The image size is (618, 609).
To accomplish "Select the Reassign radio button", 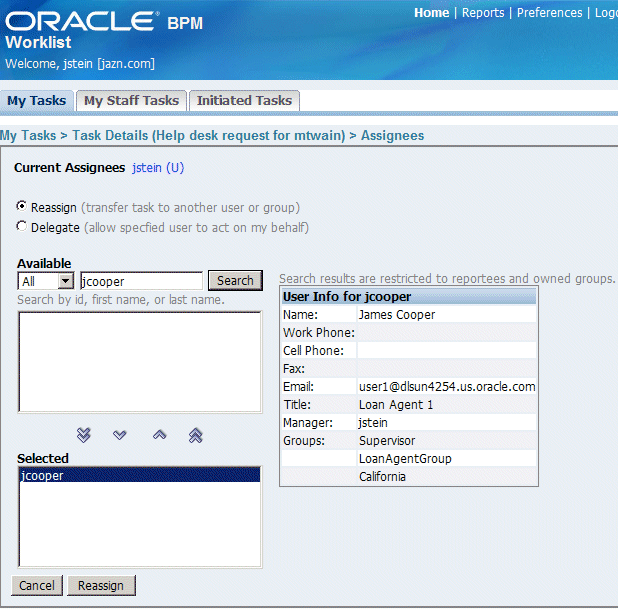I will click(x=21, y=206).
